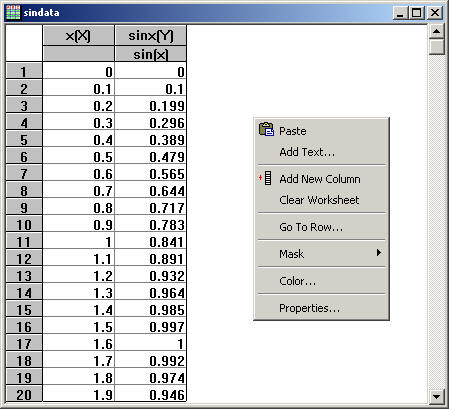Click the scroll up arrow
Viewport: 449px width, 409px height.
tap(436, 31)
